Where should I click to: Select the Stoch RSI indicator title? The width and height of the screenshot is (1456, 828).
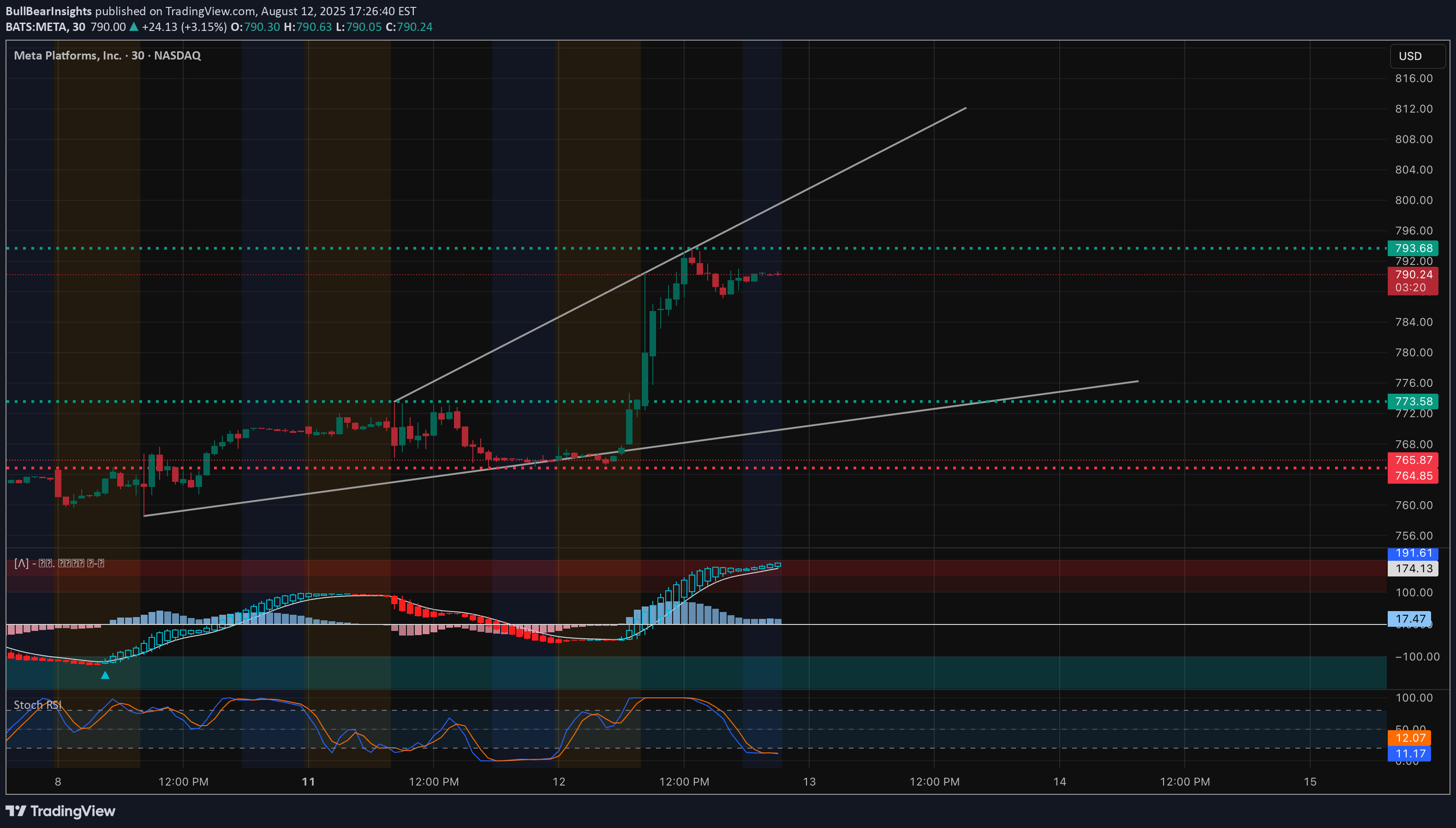coord(37,705)
